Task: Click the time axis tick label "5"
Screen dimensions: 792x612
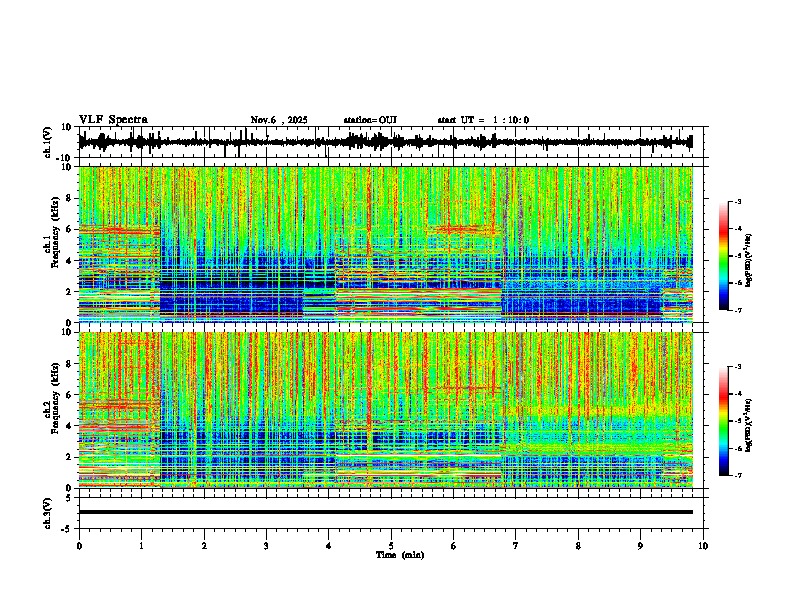Action: (391, 546)
